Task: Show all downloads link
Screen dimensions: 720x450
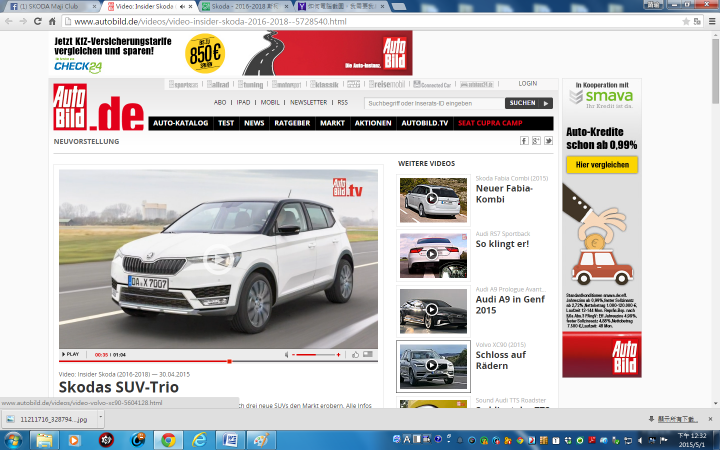Action: tap(678, 419)
